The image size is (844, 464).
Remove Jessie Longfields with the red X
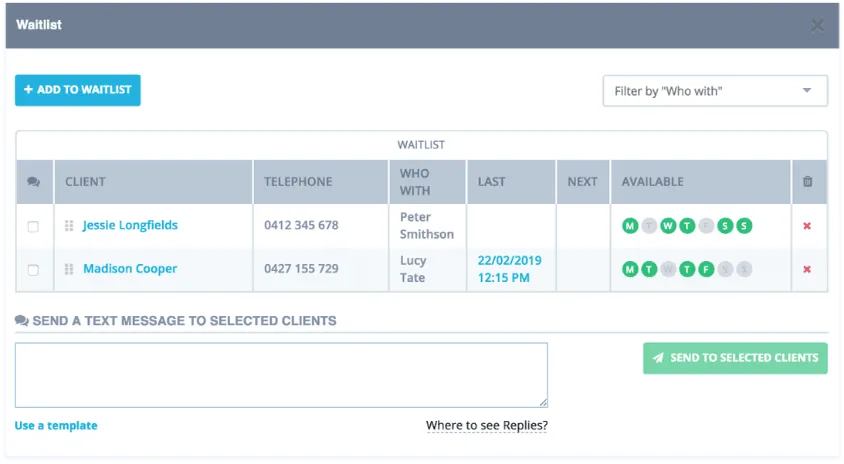coord(807,226)
